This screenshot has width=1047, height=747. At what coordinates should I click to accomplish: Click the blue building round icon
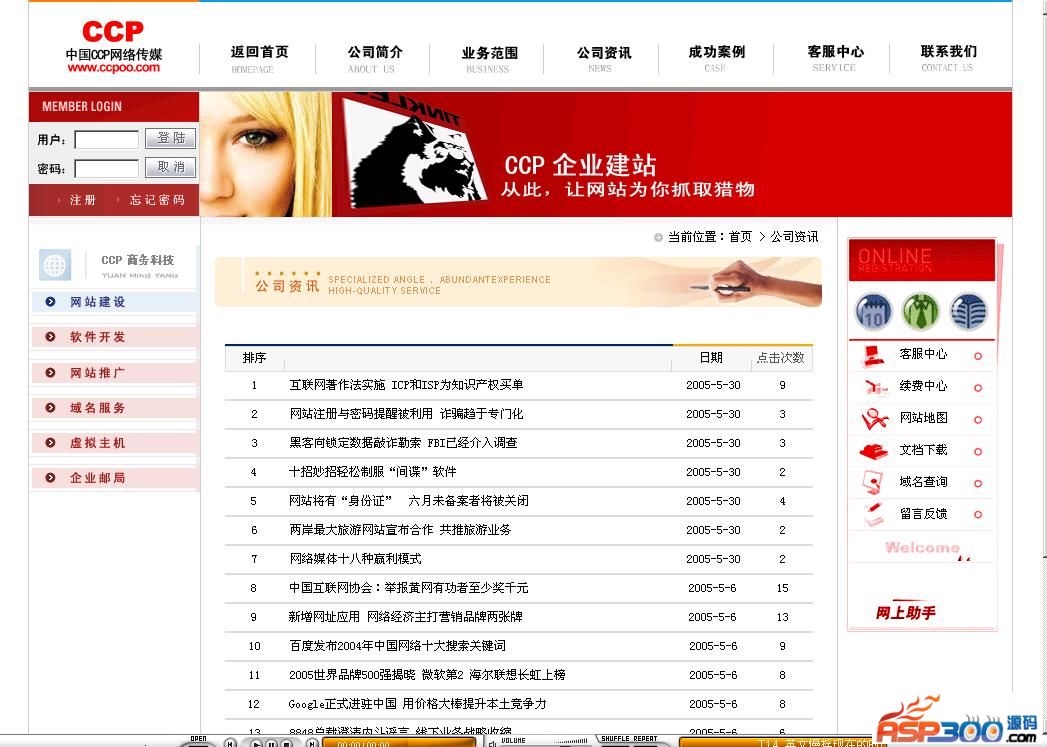coord(967,312)
